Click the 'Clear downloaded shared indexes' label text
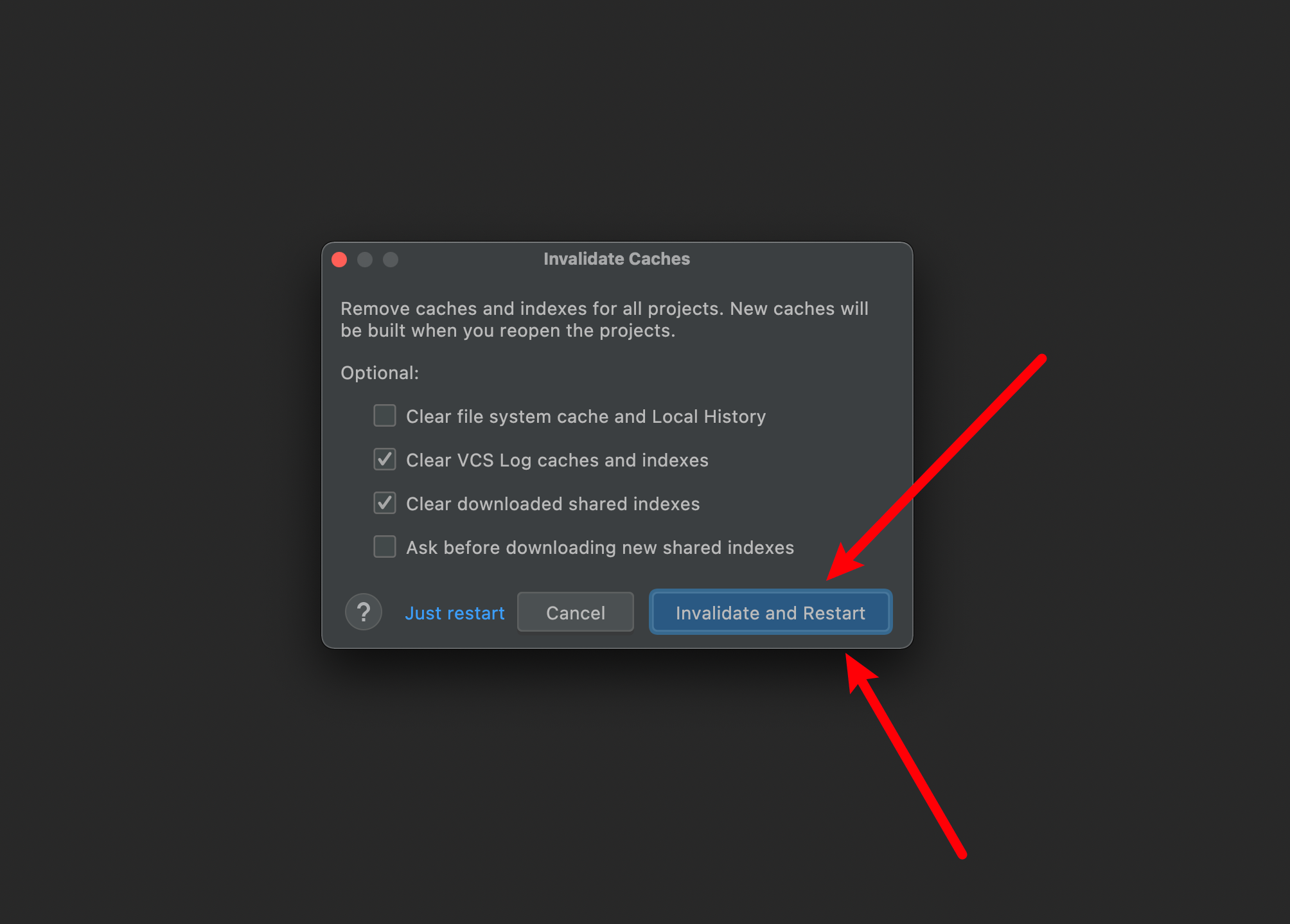Image resolution: width=1290 pixels, height=924 pixels. pyautogui.click(x=553, y=504)
